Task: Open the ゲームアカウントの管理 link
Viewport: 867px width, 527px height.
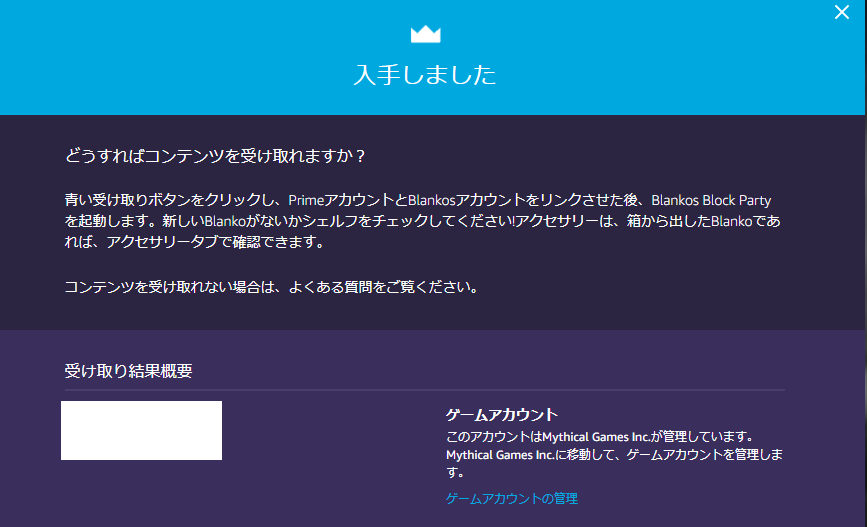Action: pyautogui.click(x=511, y=498)
